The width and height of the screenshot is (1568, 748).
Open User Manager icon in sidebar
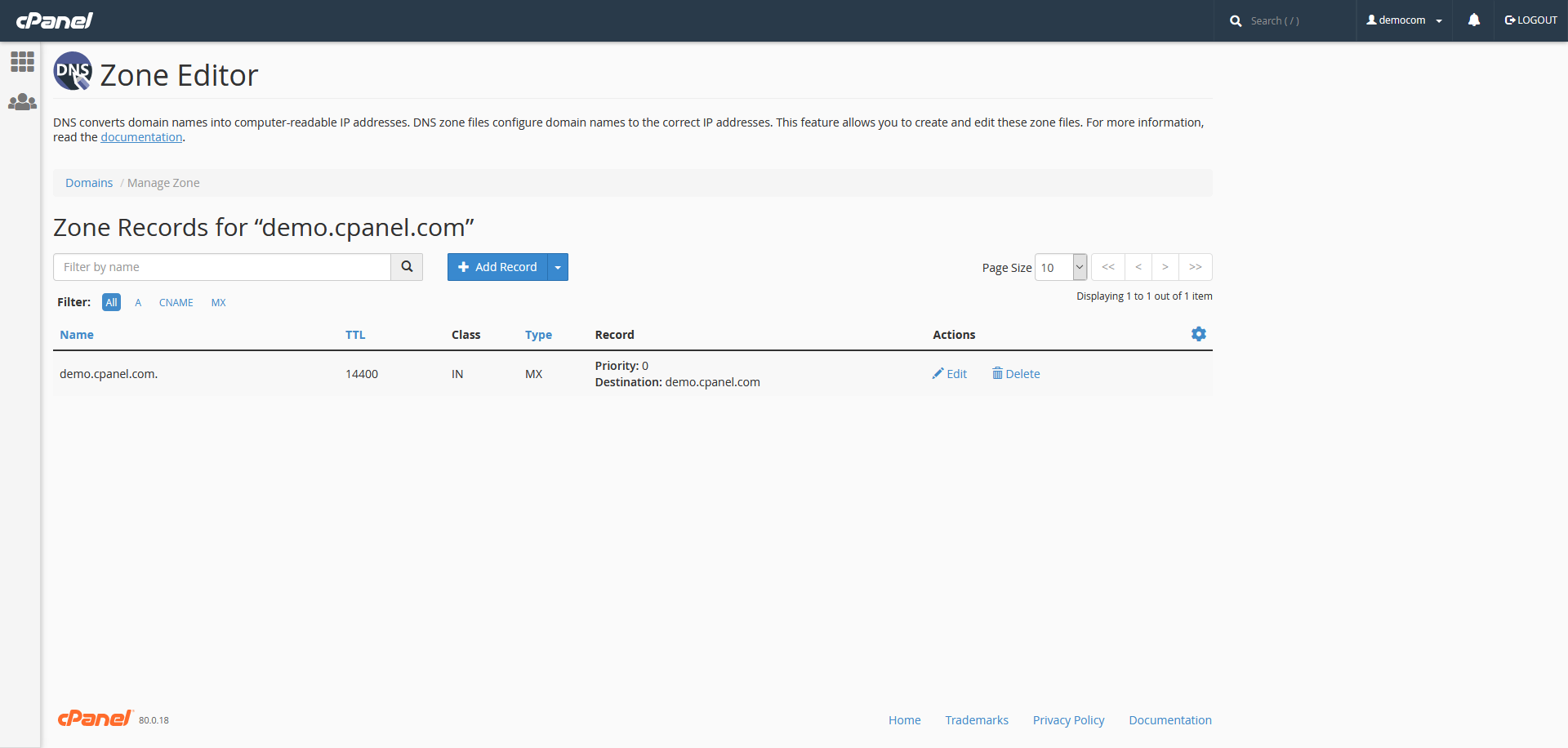point(22,102)
